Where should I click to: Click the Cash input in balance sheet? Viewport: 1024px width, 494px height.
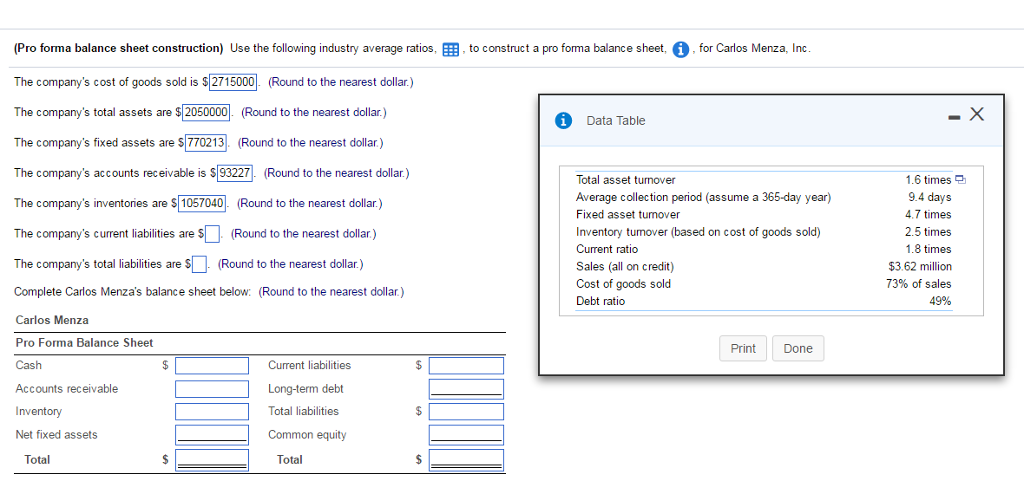212,365
